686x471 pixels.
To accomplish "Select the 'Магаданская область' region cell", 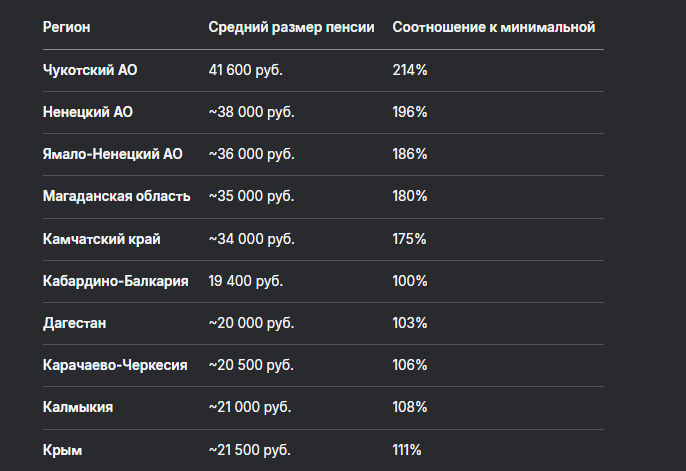I will [x=116, y=197].
